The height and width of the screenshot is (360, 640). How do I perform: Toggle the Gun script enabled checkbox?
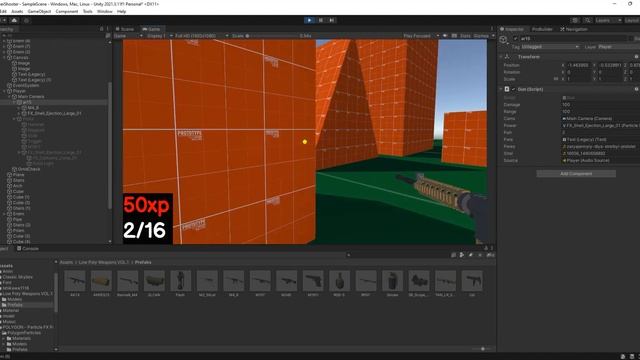click(514, 89)
